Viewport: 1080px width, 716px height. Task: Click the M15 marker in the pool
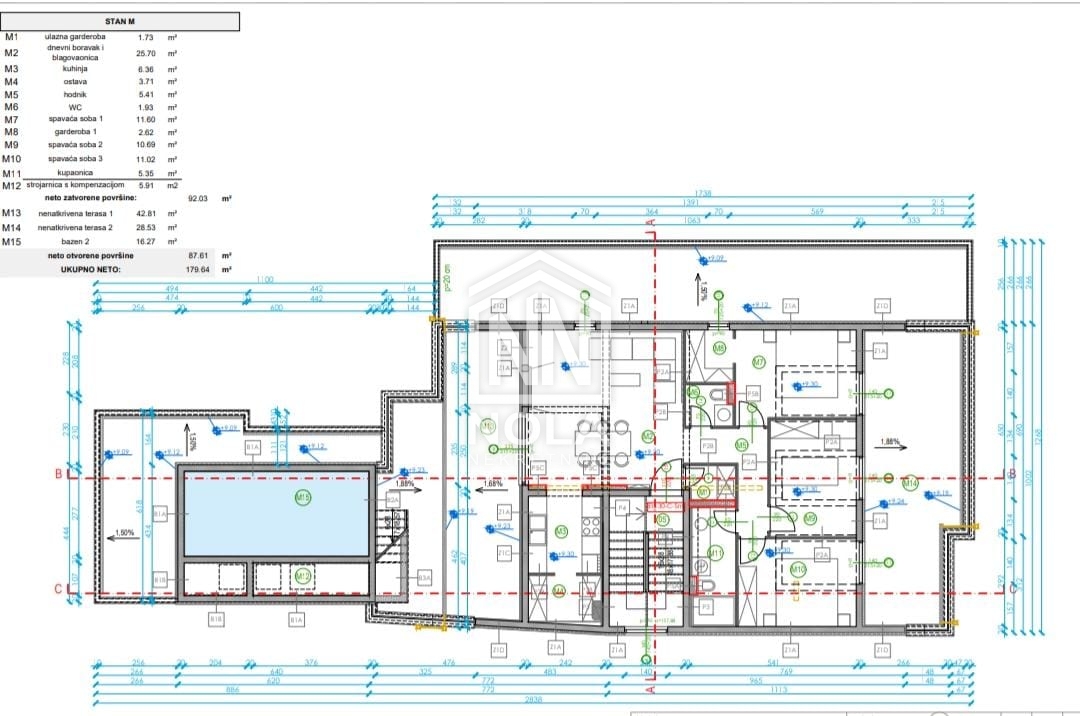click(303, 497)
